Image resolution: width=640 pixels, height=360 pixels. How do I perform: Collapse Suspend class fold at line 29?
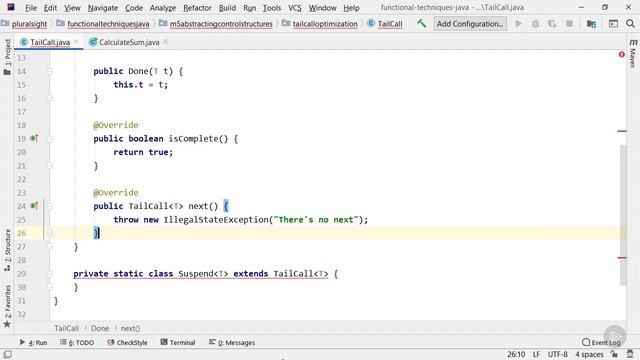tap(50, 274)
